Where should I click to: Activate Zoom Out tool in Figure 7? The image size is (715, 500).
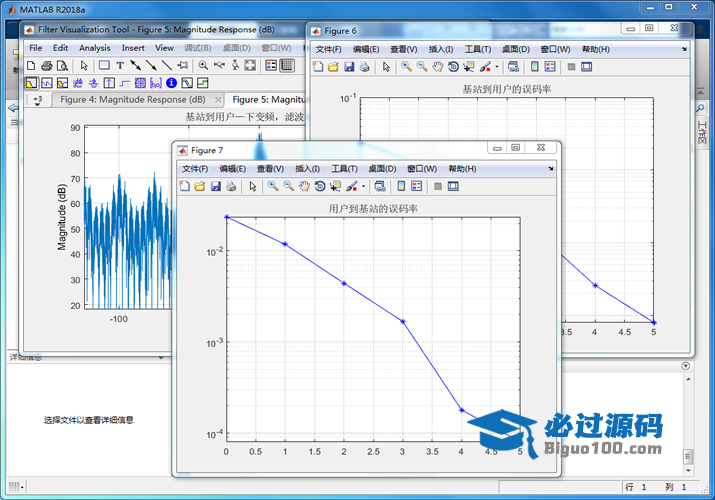(288, 186)
